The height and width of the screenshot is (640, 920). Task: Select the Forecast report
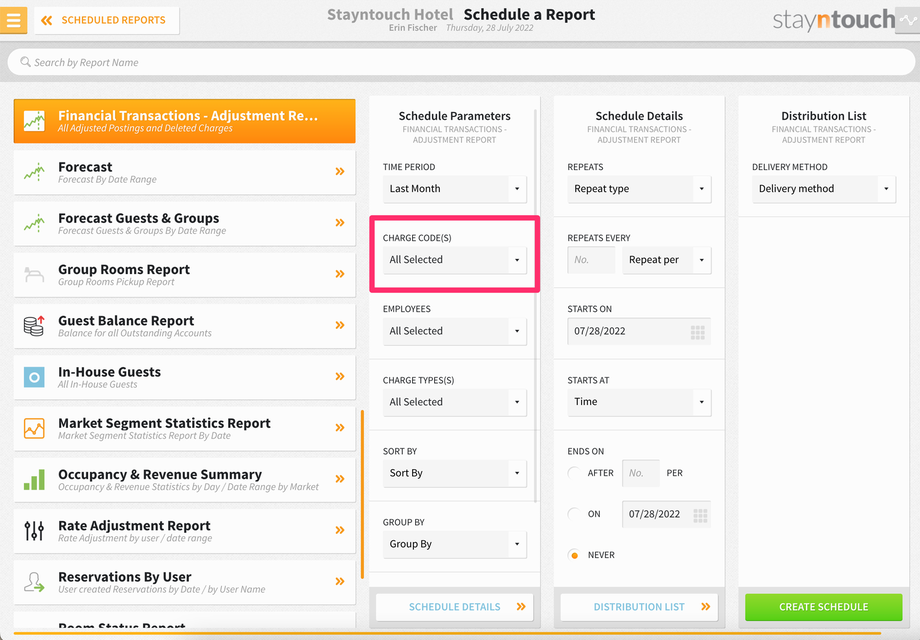(184, 172)
